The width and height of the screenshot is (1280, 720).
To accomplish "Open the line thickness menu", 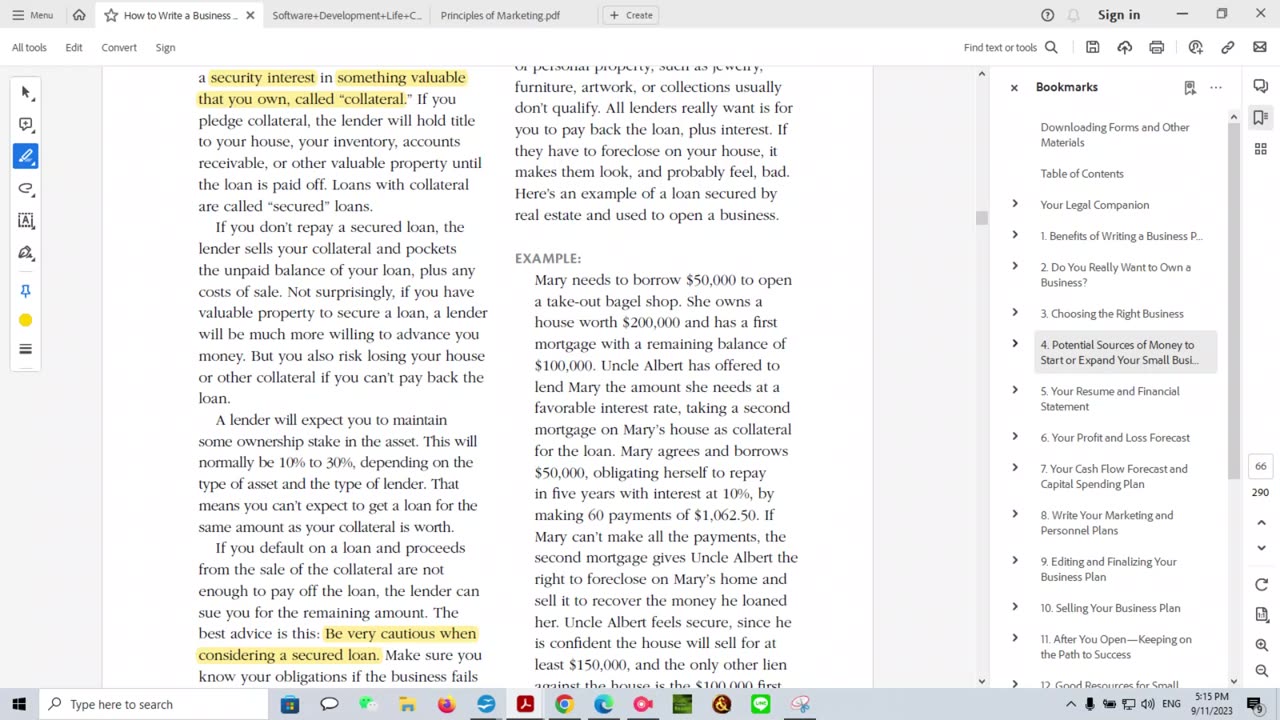I will 26,349.
